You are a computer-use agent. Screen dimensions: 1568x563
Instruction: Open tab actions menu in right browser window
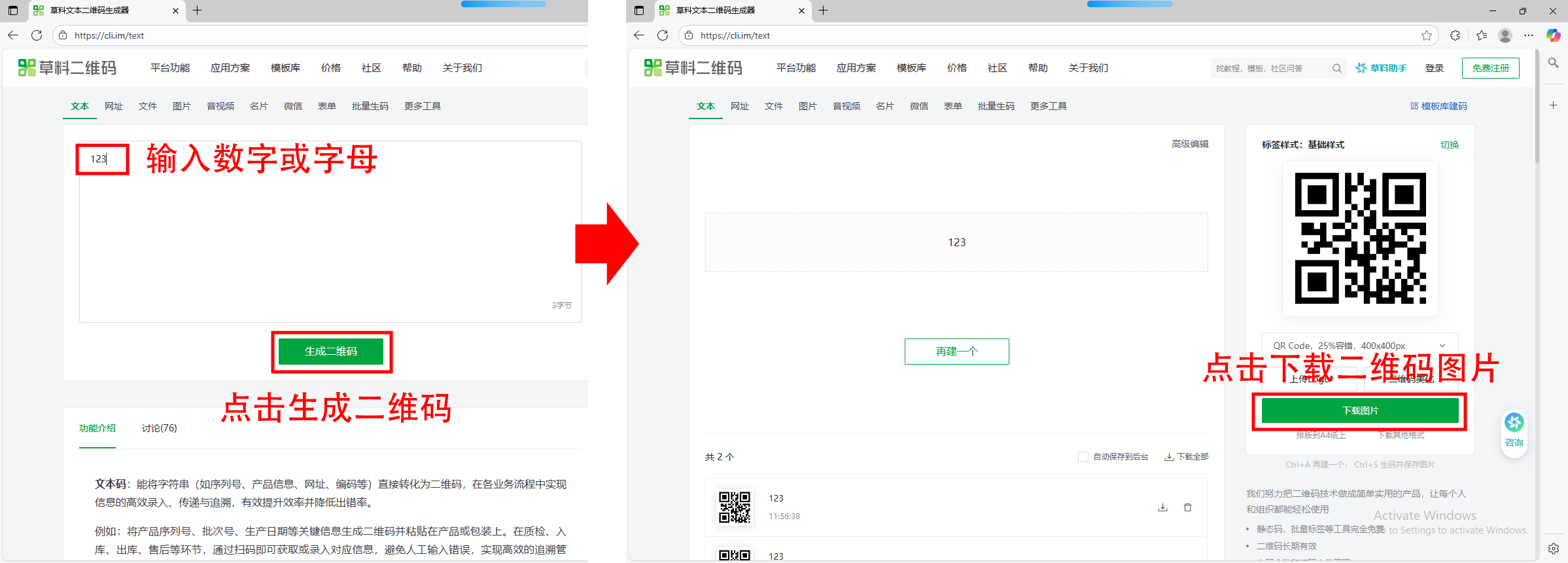tap(639, 10)
